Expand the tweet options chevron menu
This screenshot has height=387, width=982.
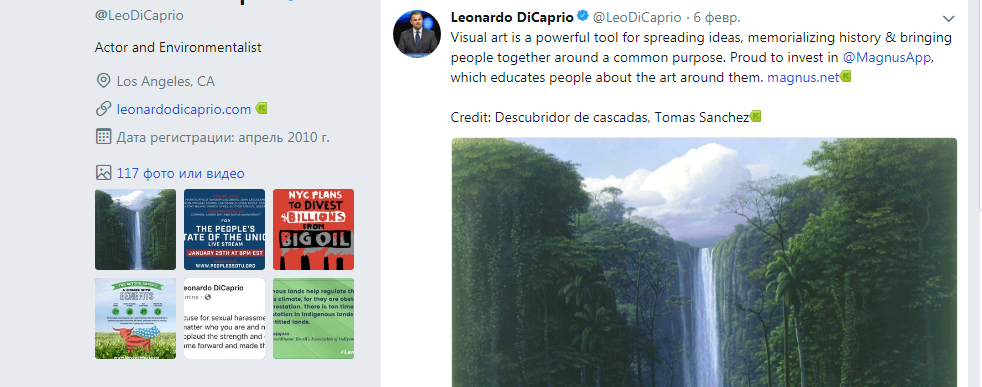point(949,19)
